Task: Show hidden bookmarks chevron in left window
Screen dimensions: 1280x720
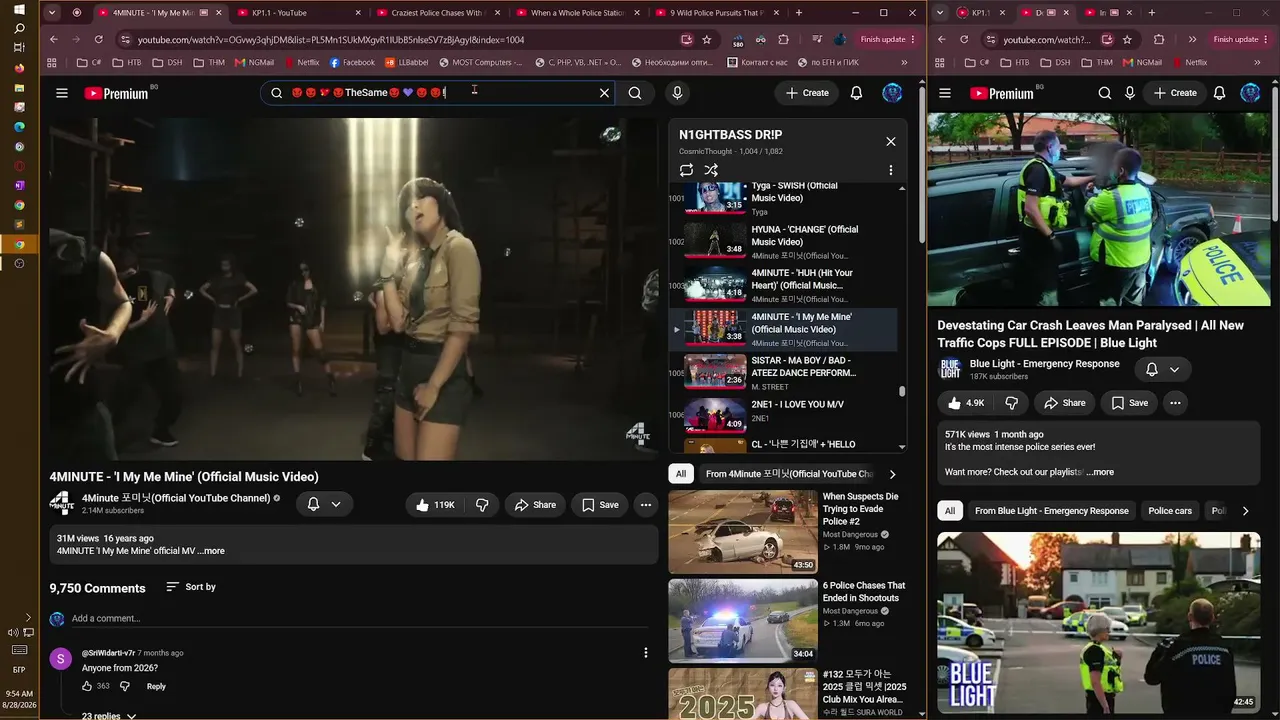Action: point(904,62)
